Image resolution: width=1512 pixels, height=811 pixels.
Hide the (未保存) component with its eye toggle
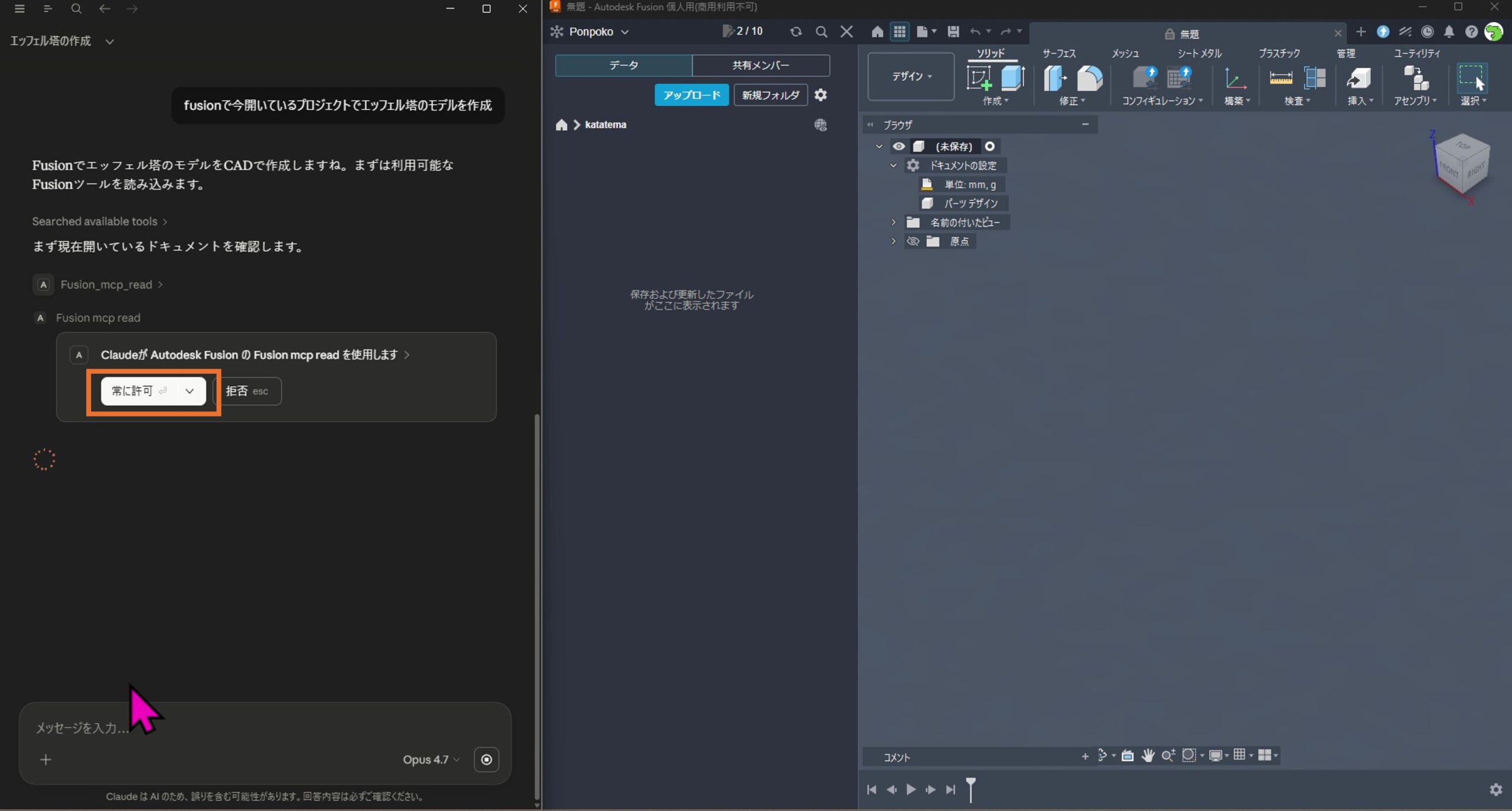(899, 146)
